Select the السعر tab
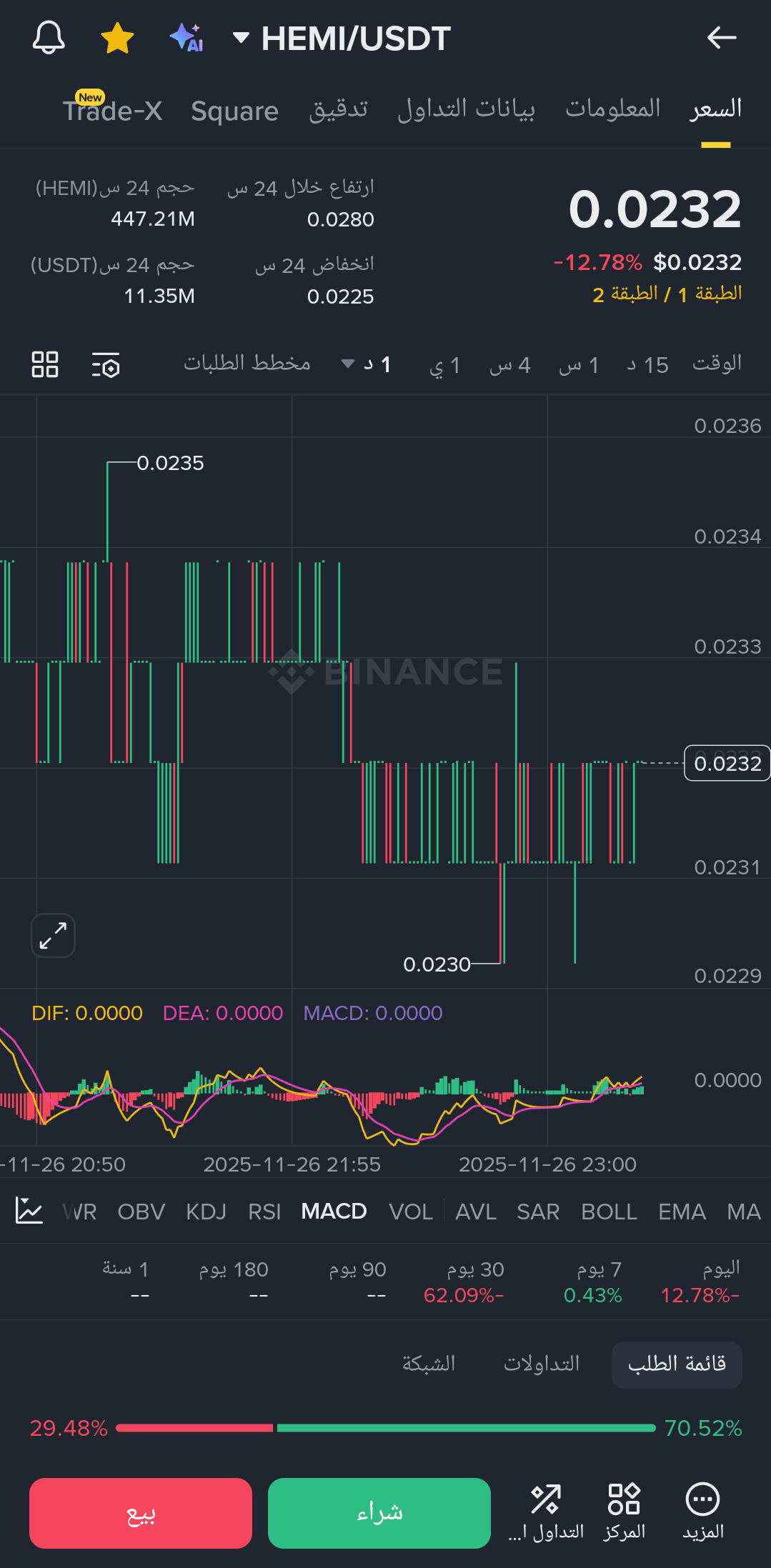 click(x=716, y=109)
